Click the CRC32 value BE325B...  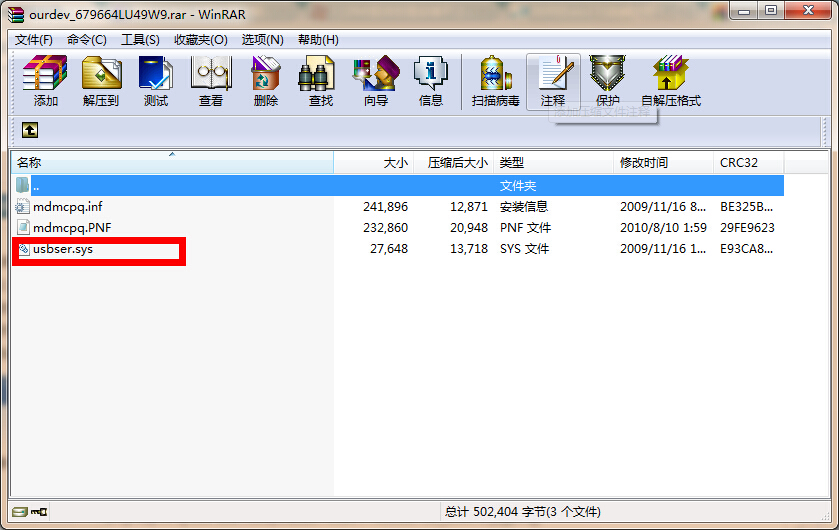click(746, 206)
